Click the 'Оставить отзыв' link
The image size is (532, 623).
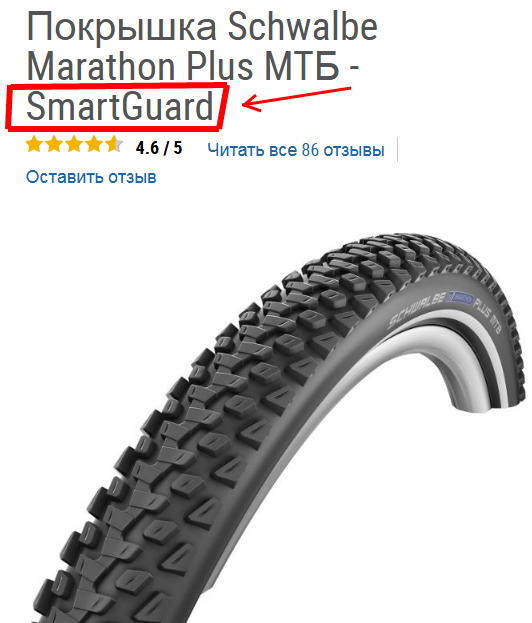(x=91, y=177)
